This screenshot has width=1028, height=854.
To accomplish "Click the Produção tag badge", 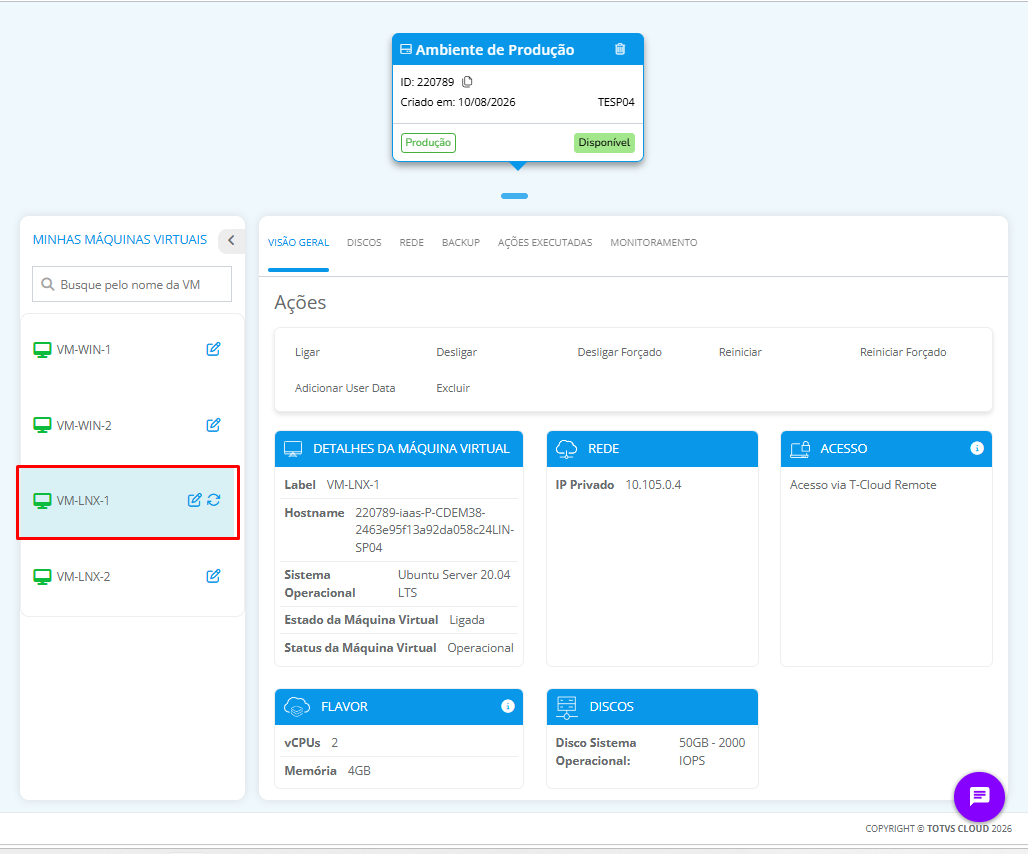I will (x=428, y=142).
